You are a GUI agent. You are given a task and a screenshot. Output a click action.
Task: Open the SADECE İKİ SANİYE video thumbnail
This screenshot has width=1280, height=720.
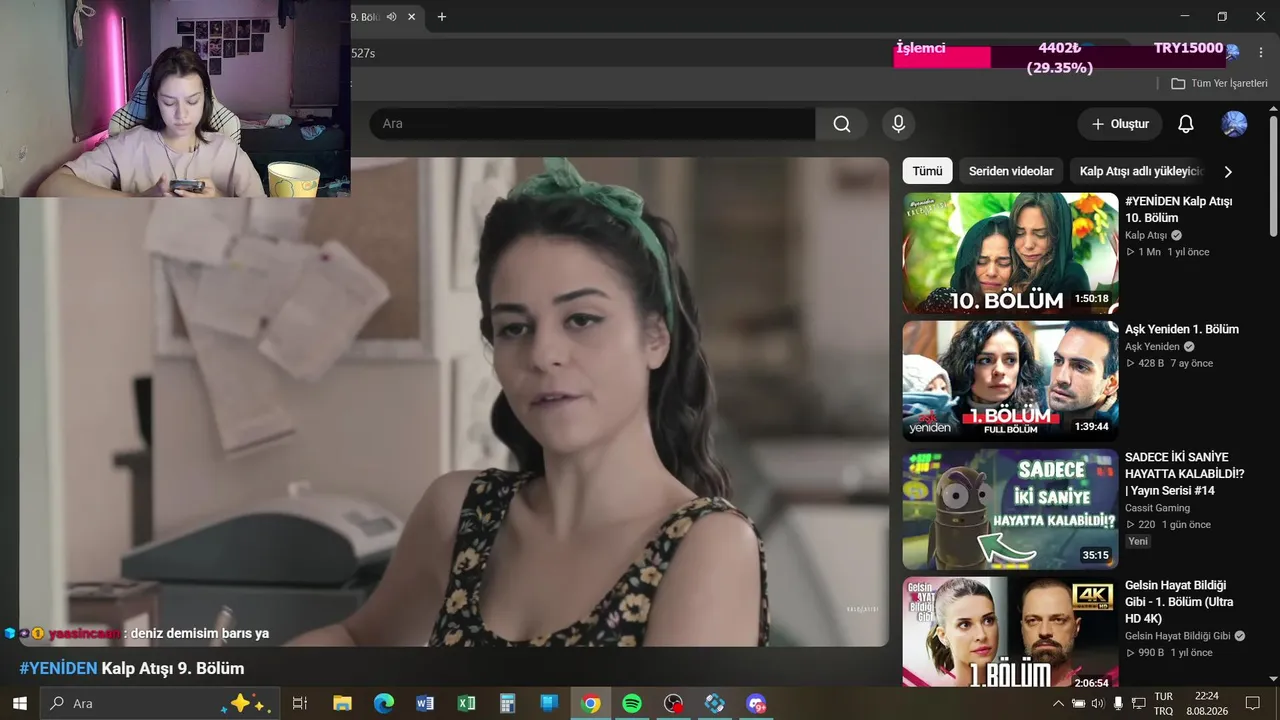[x=1011, y=509]
